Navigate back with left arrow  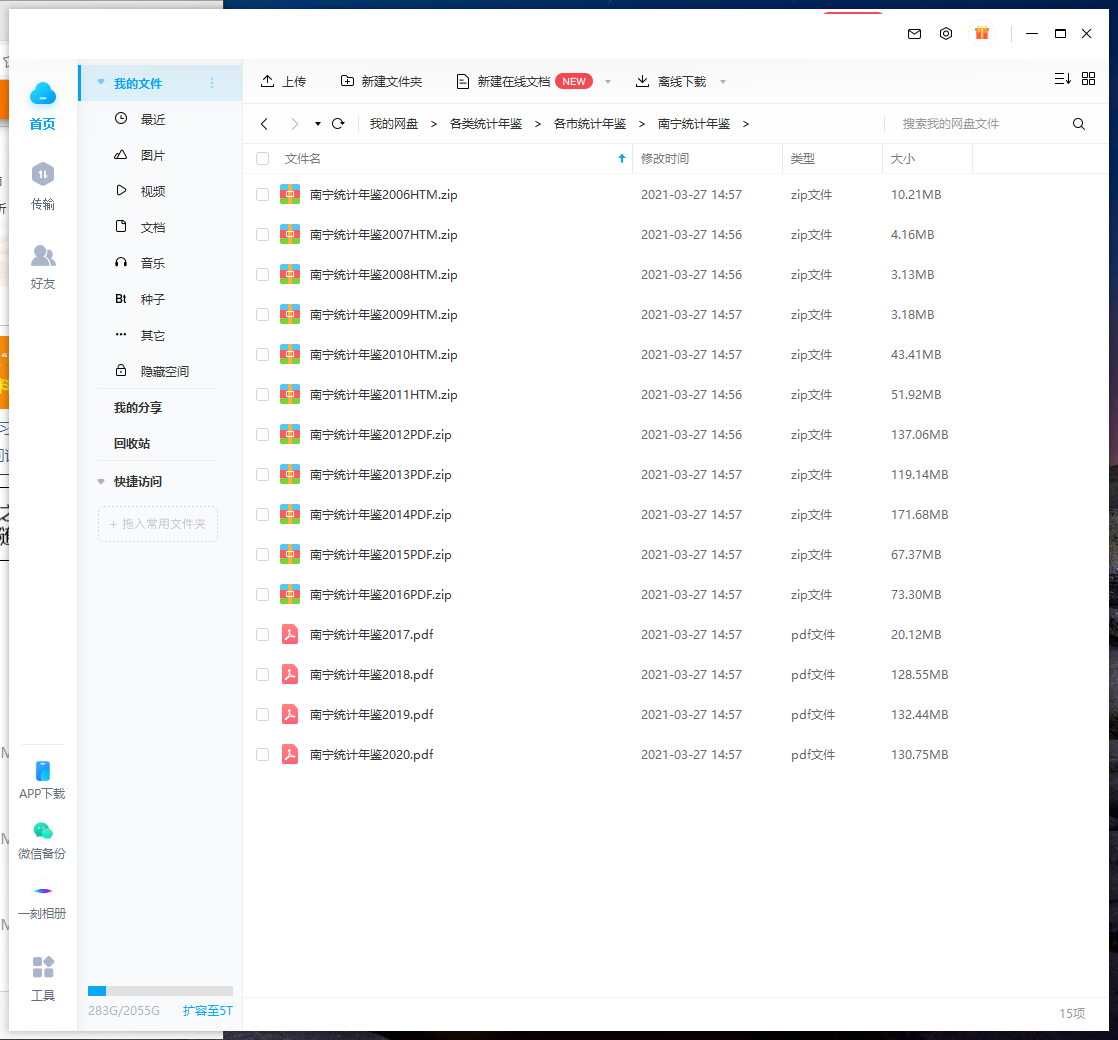[x=265, y=124]
